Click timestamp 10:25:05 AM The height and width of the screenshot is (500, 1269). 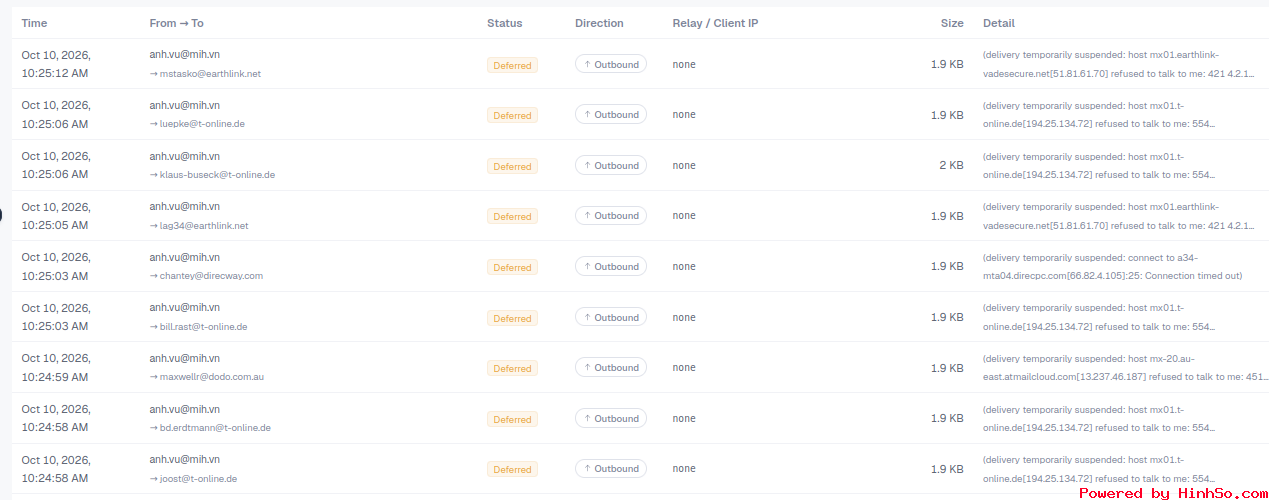click(x=55, y=225)
